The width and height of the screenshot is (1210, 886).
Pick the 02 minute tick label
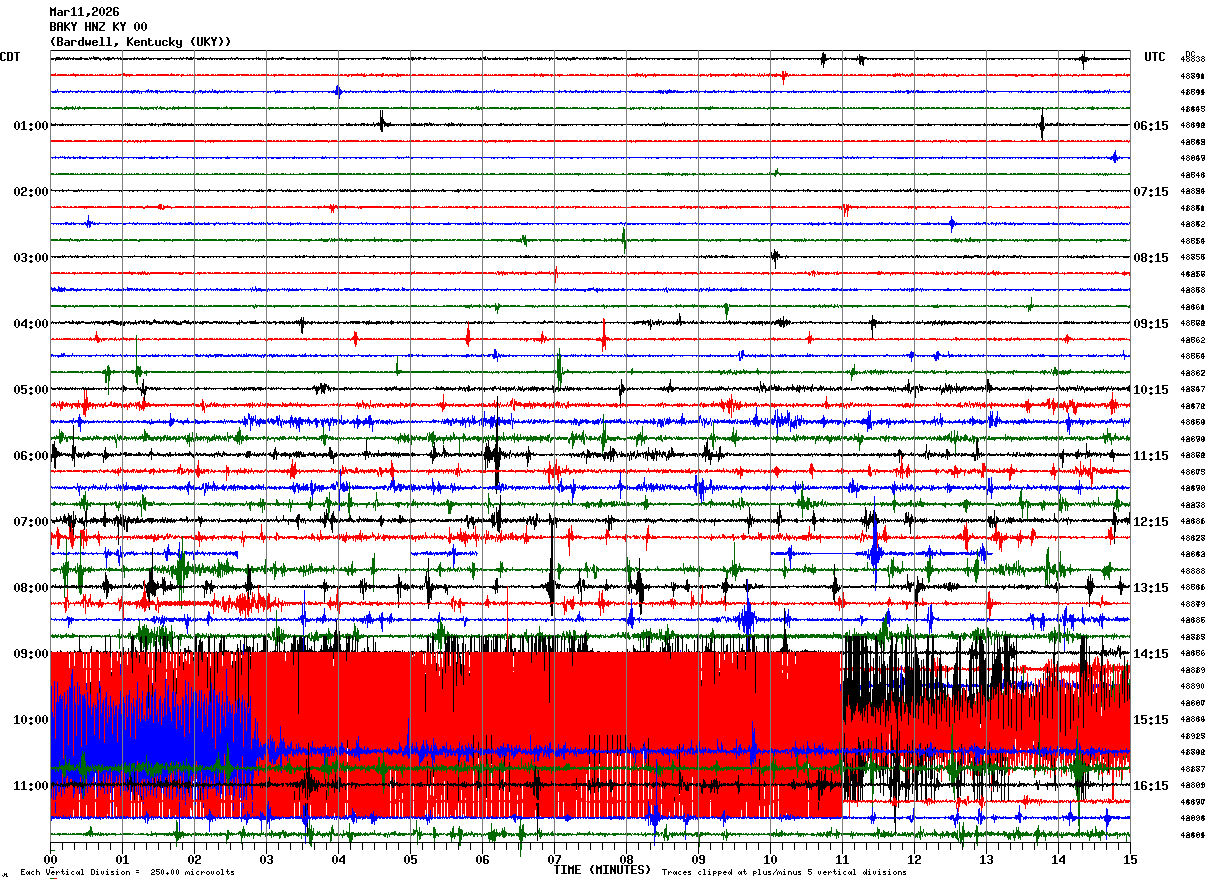coord(195,859)
